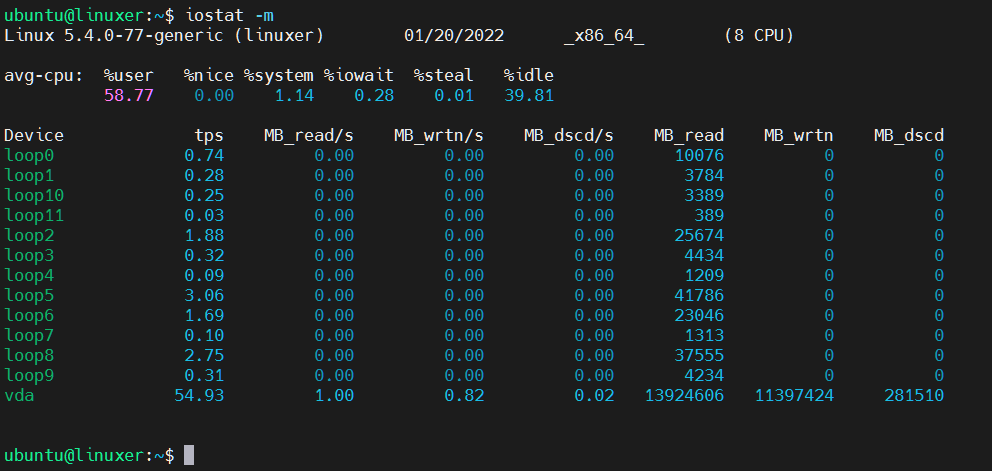Image resolution: width=992 pixels, height=471 pixels.
Task: Click the tps value 0.03 for loop11
Action: click(204, 216)
